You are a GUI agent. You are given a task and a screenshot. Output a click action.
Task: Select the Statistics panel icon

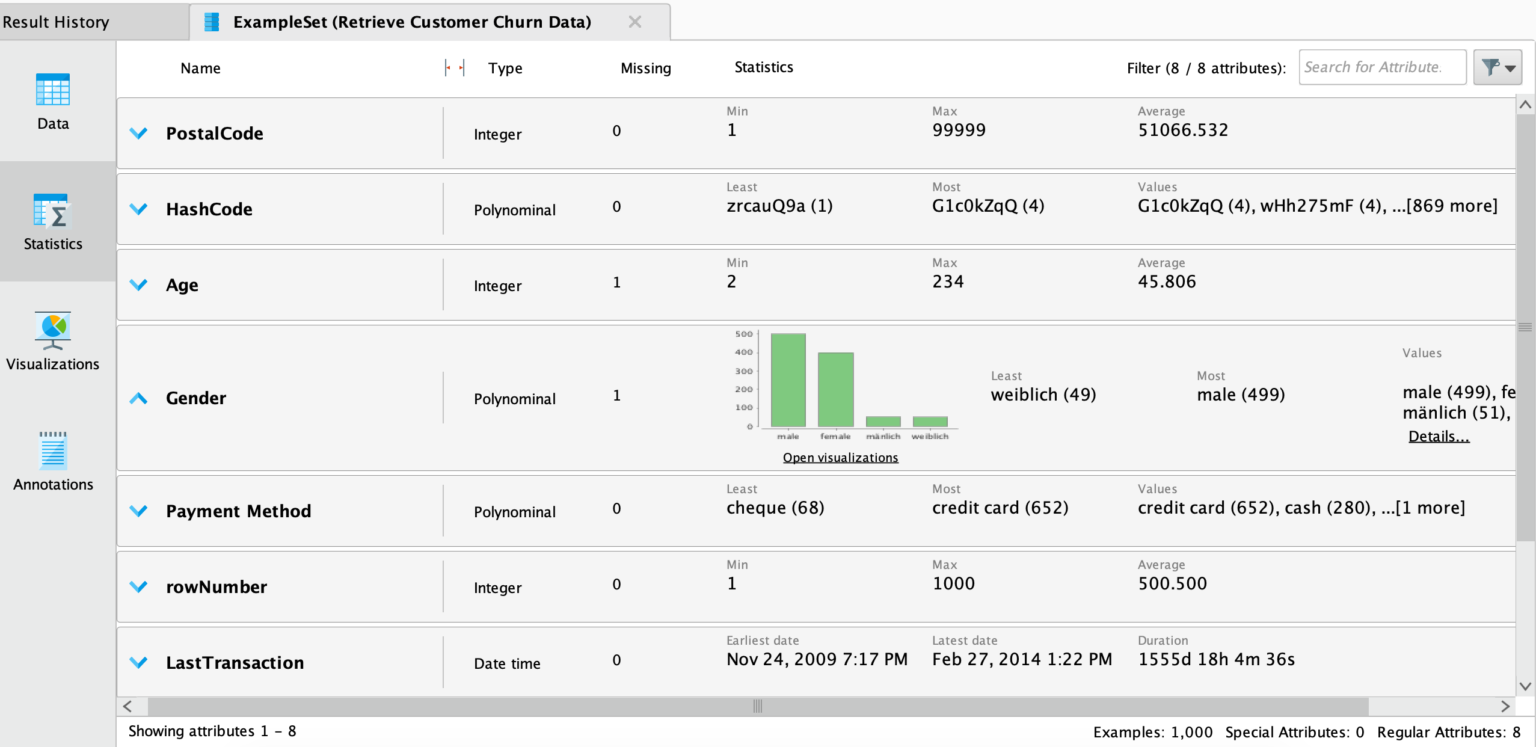[52, 223]
